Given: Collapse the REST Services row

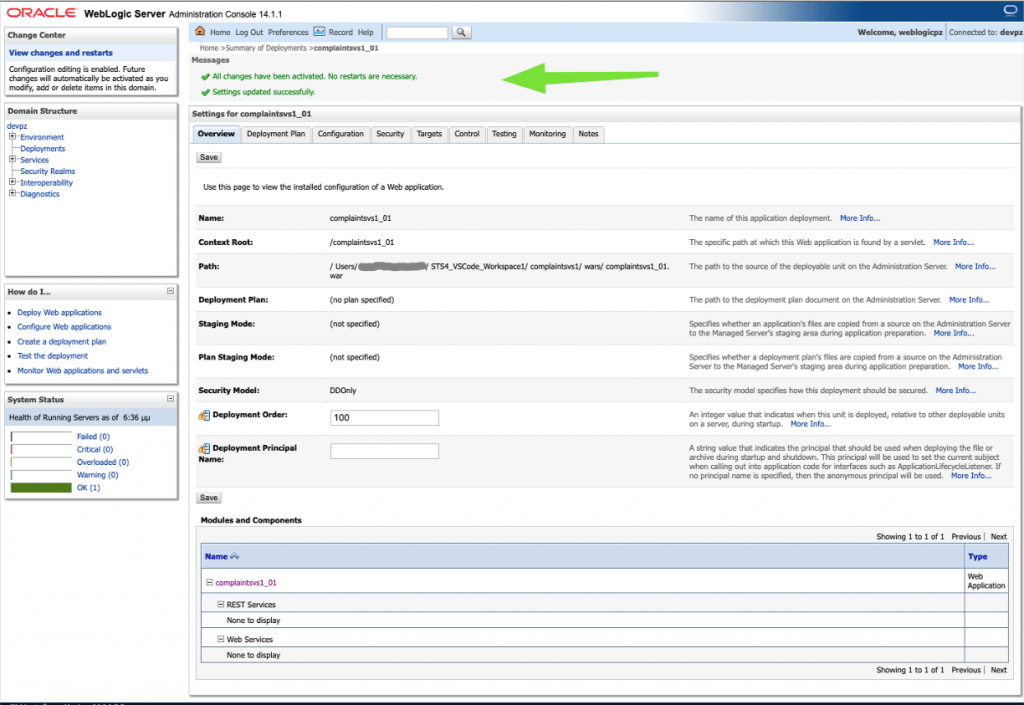Looking at the screenshot, I should pos(221,604).
